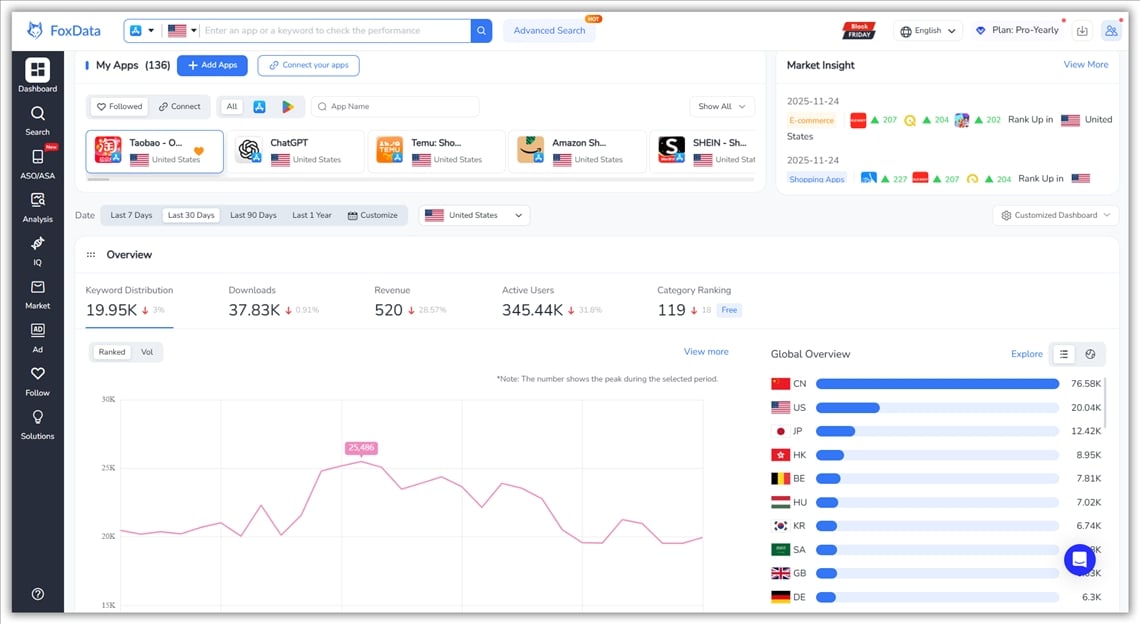Screen dimensions: 1140x624
Task: Click the blue search magnifier button
Action: pyautogui.click(x=481, y=31)
